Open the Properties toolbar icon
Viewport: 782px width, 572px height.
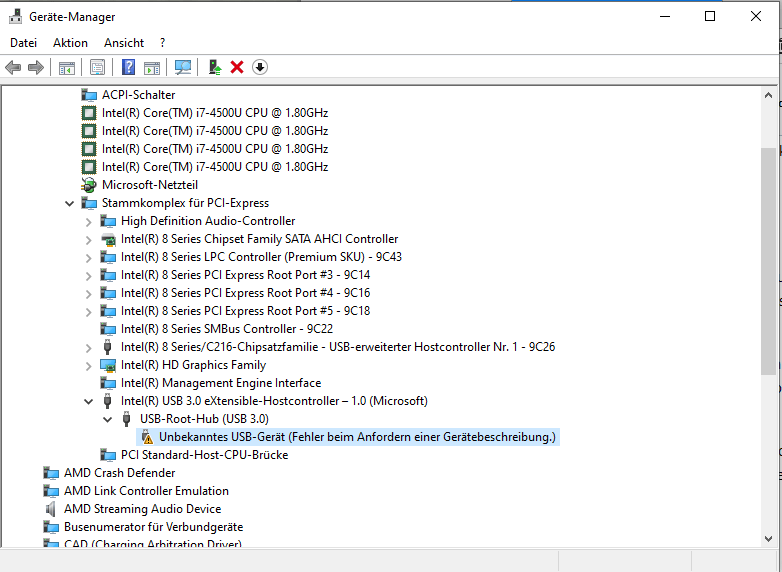point(97,67)
